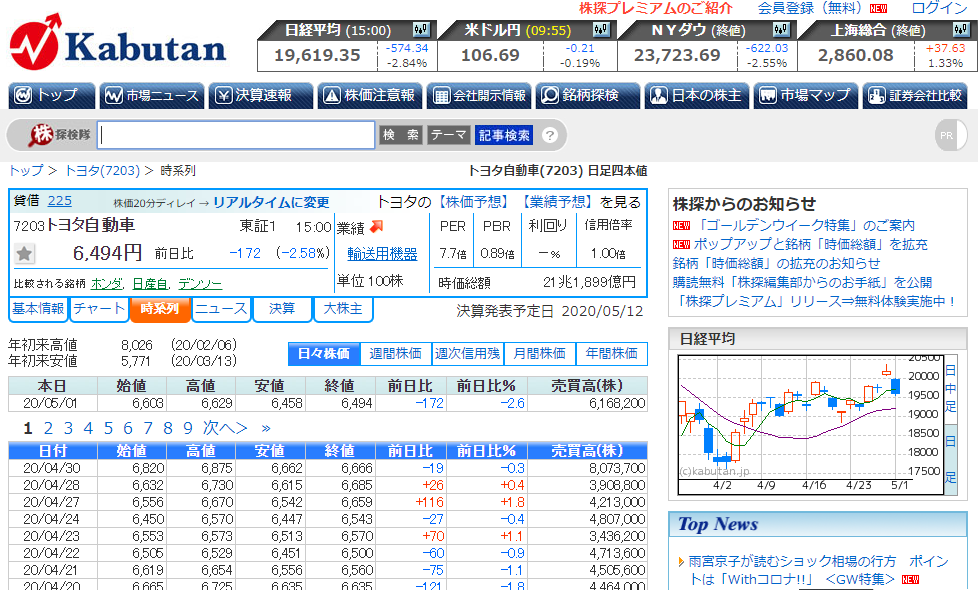Open 銘柄探検 navigation menu
The image size is (978, 590).
coord(588,95)
